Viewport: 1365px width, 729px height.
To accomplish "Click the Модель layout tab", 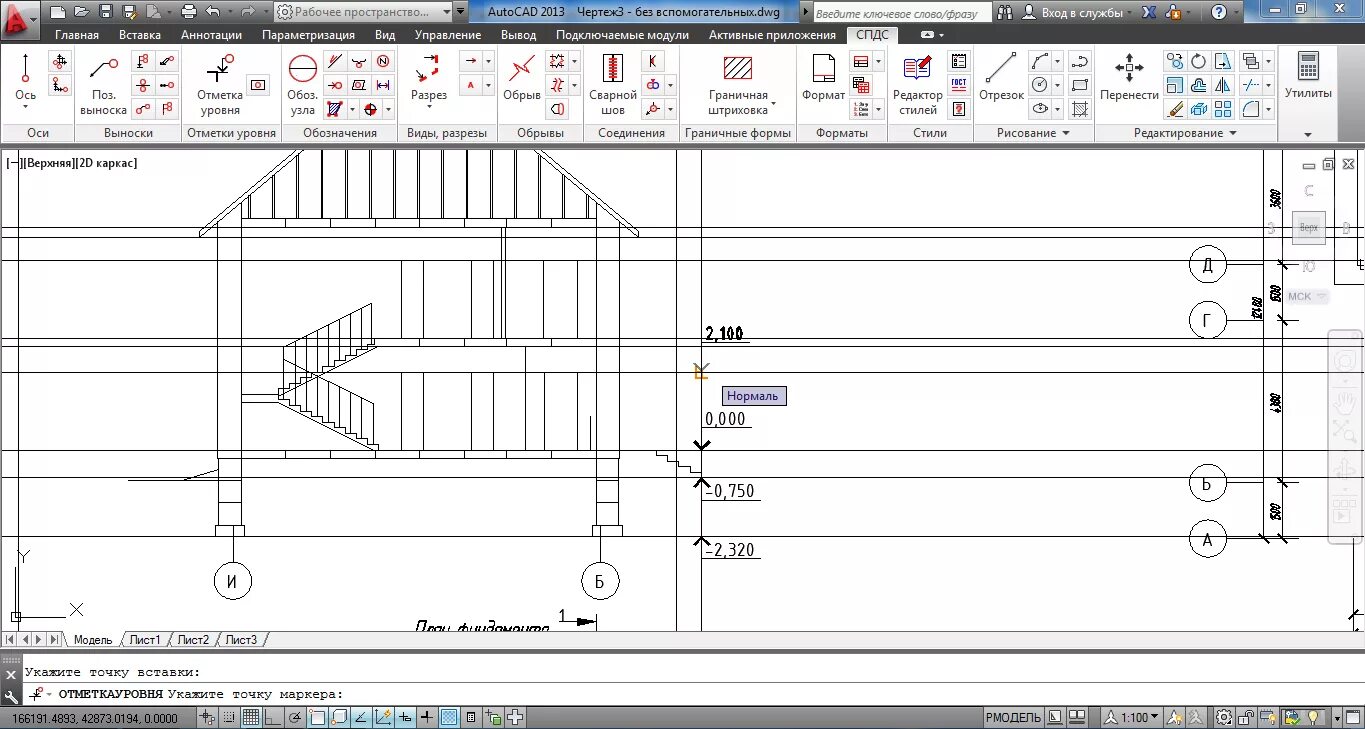I will coord(93,640).
